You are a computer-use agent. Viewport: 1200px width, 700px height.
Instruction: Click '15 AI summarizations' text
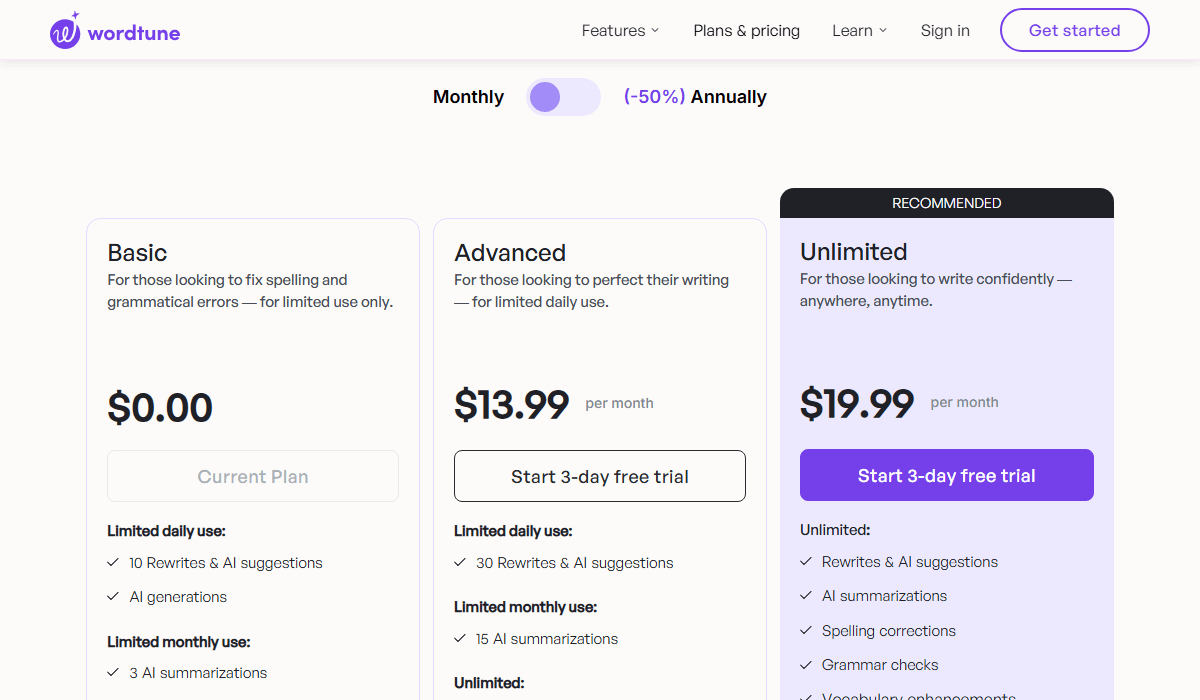click(x=547, y=639)
